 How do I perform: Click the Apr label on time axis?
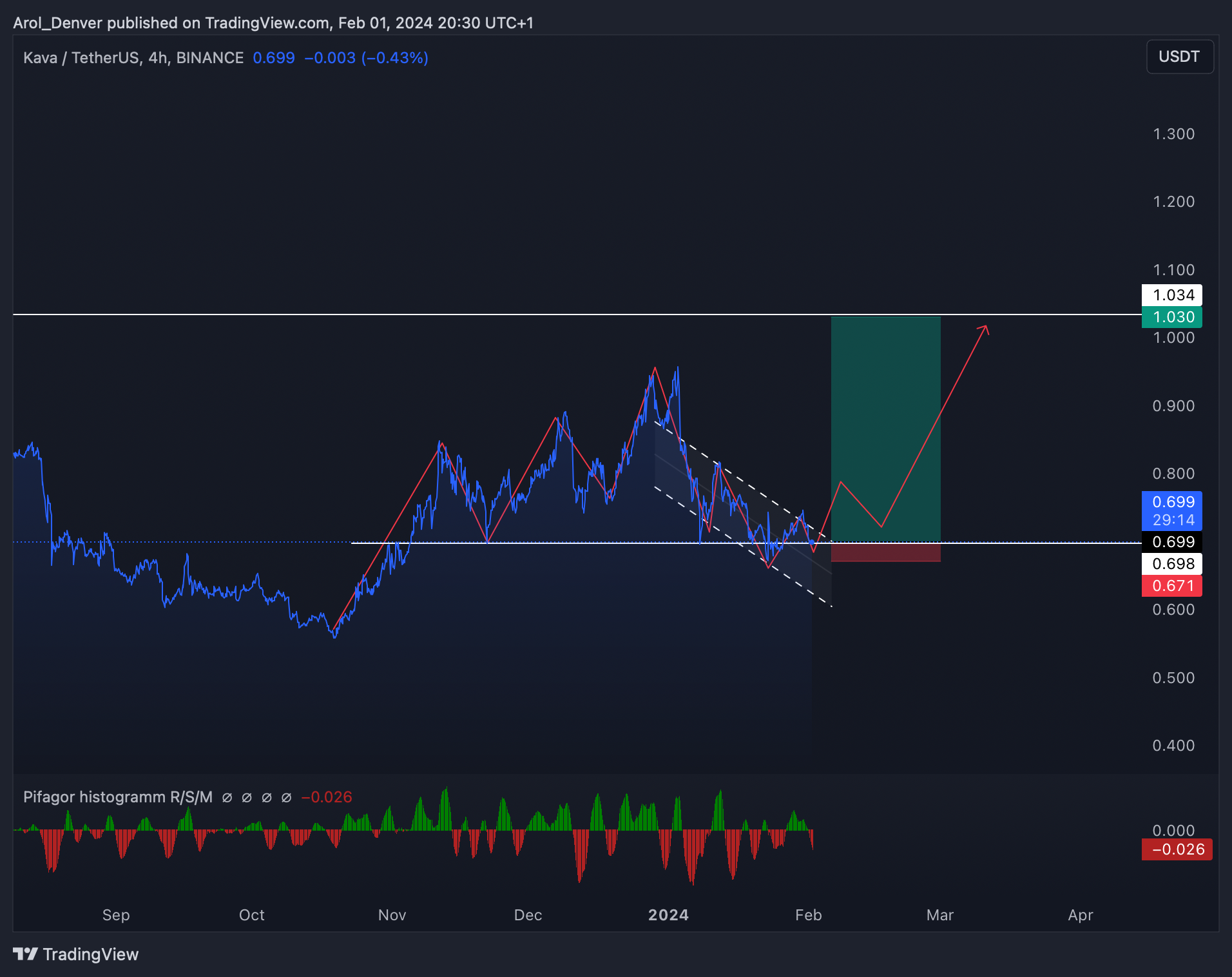(1081, 915)
